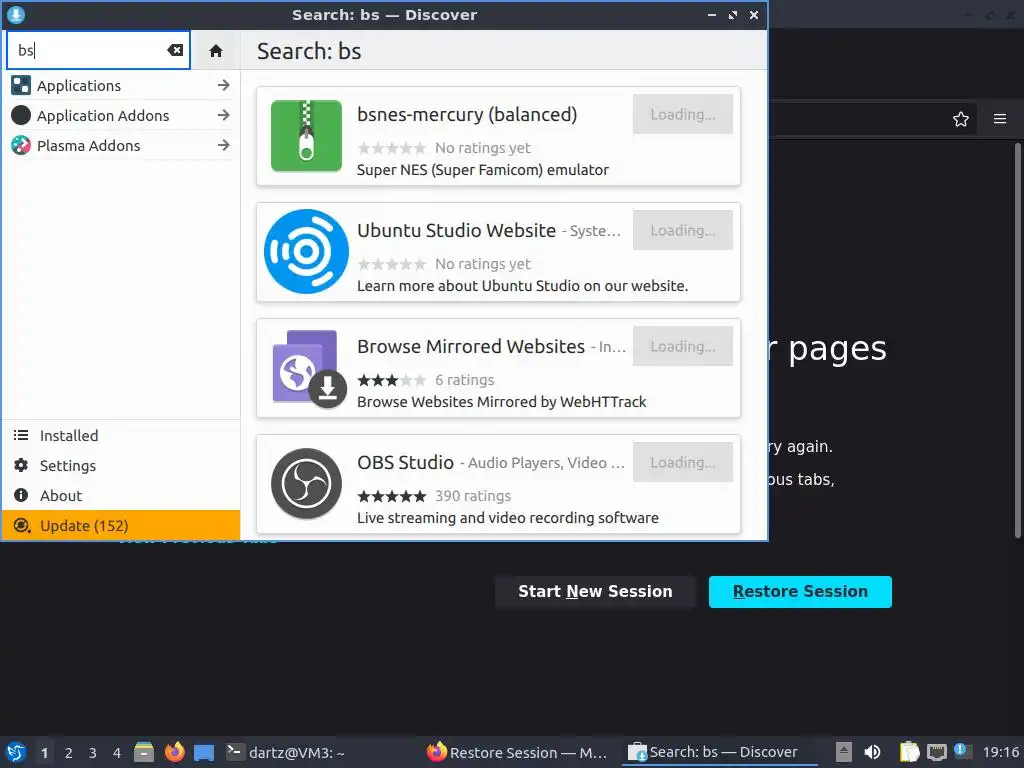The height and width of the screenshot is (768, 1024).
Task: Click the show desktop icon in taskbar
Action: 204,752
